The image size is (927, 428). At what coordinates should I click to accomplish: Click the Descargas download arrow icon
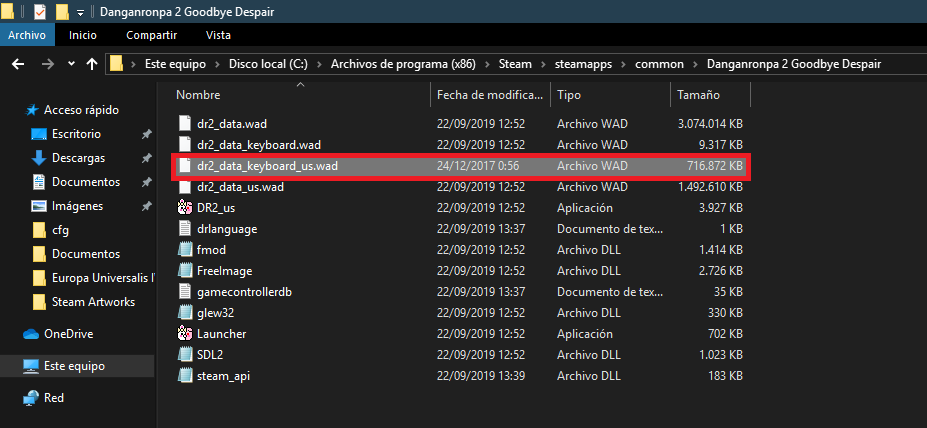(x=39, y=158)
